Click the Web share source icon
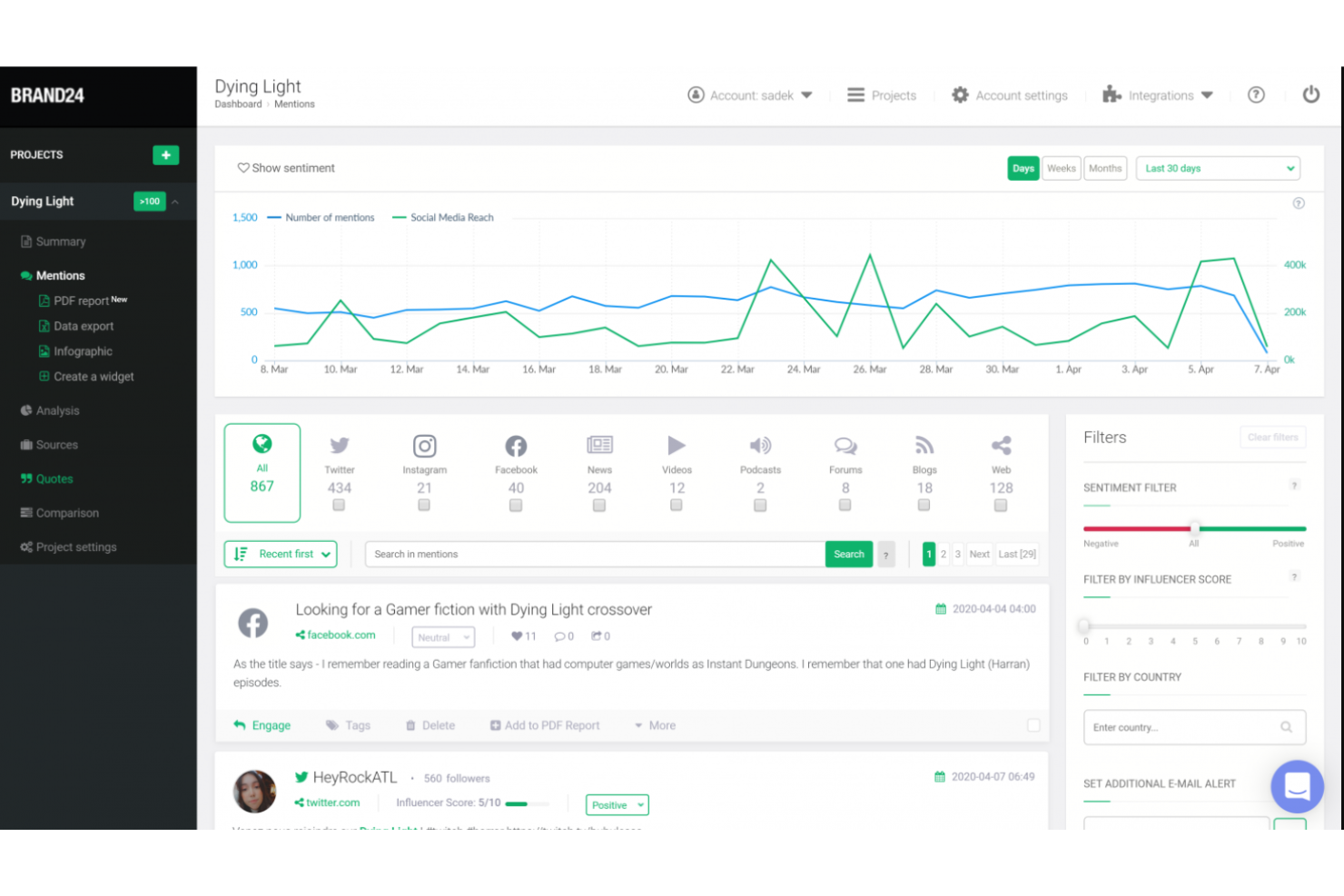Screen dimensions: 1344x896 coord(1001,445)
